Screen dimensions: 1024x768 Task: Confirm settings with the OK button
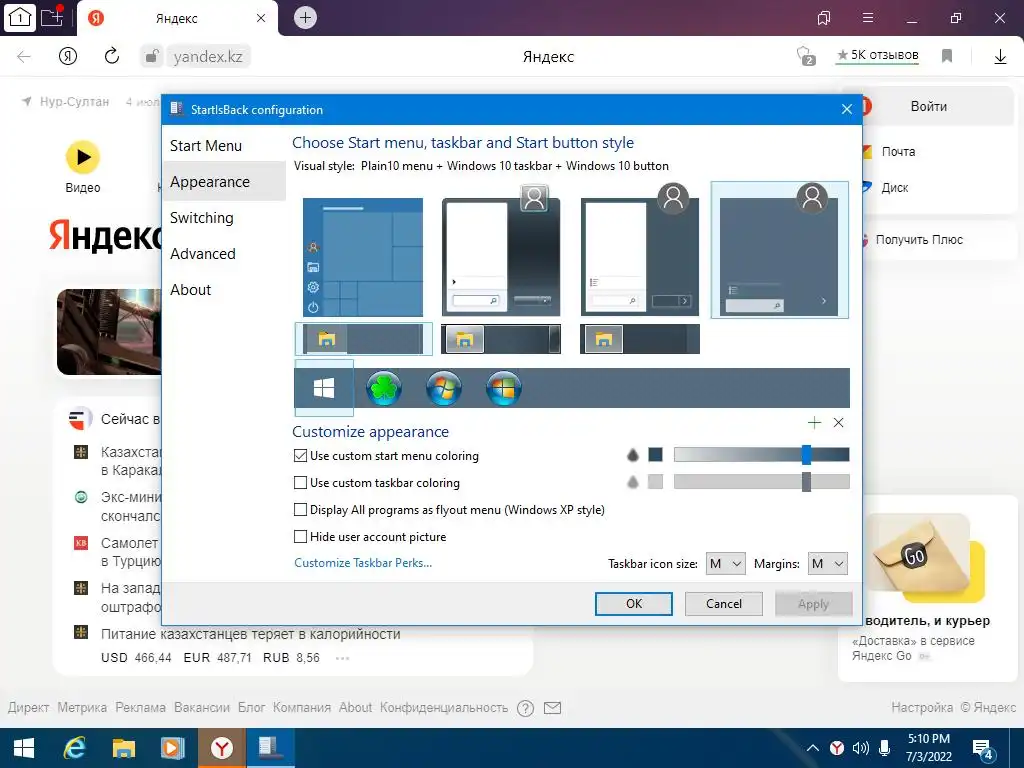point(633,604)
